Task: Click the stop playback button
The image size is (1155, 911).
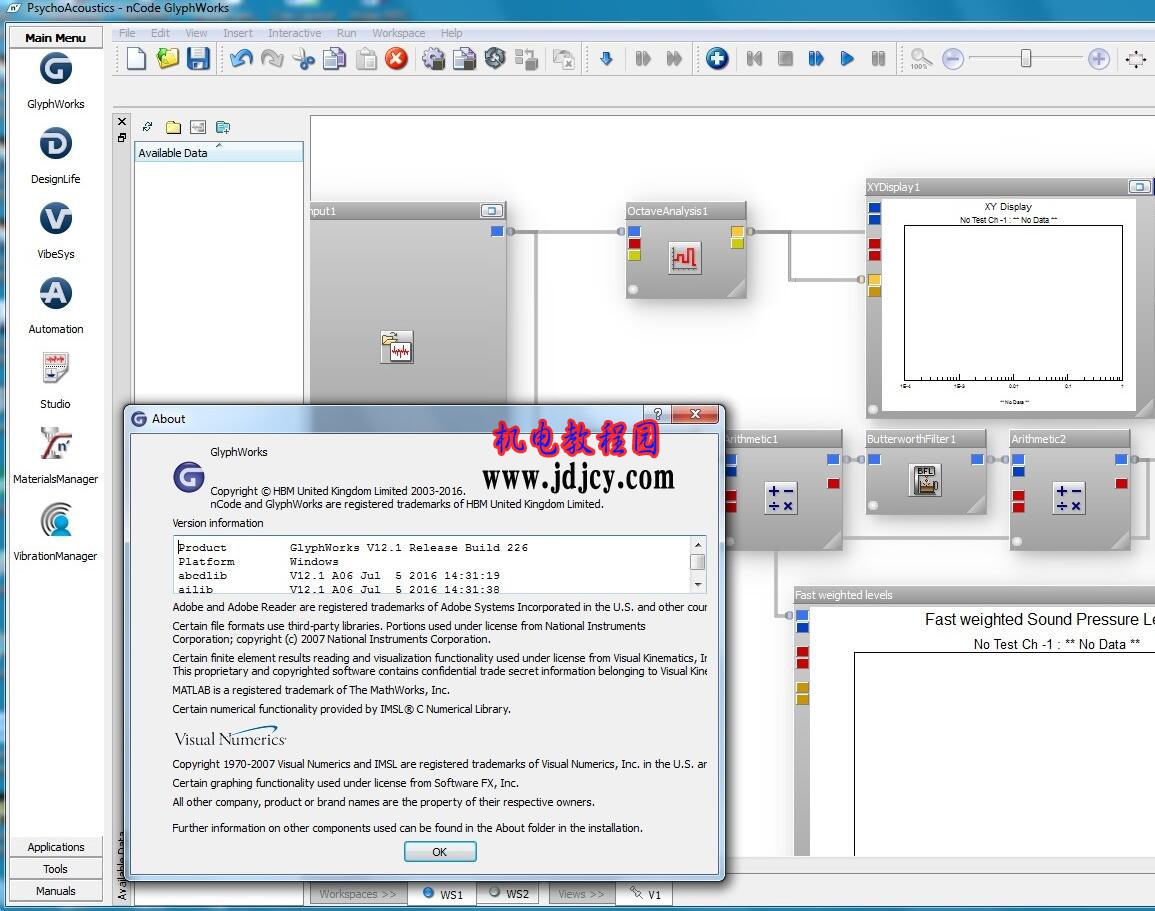Action: tap(785, 59)
